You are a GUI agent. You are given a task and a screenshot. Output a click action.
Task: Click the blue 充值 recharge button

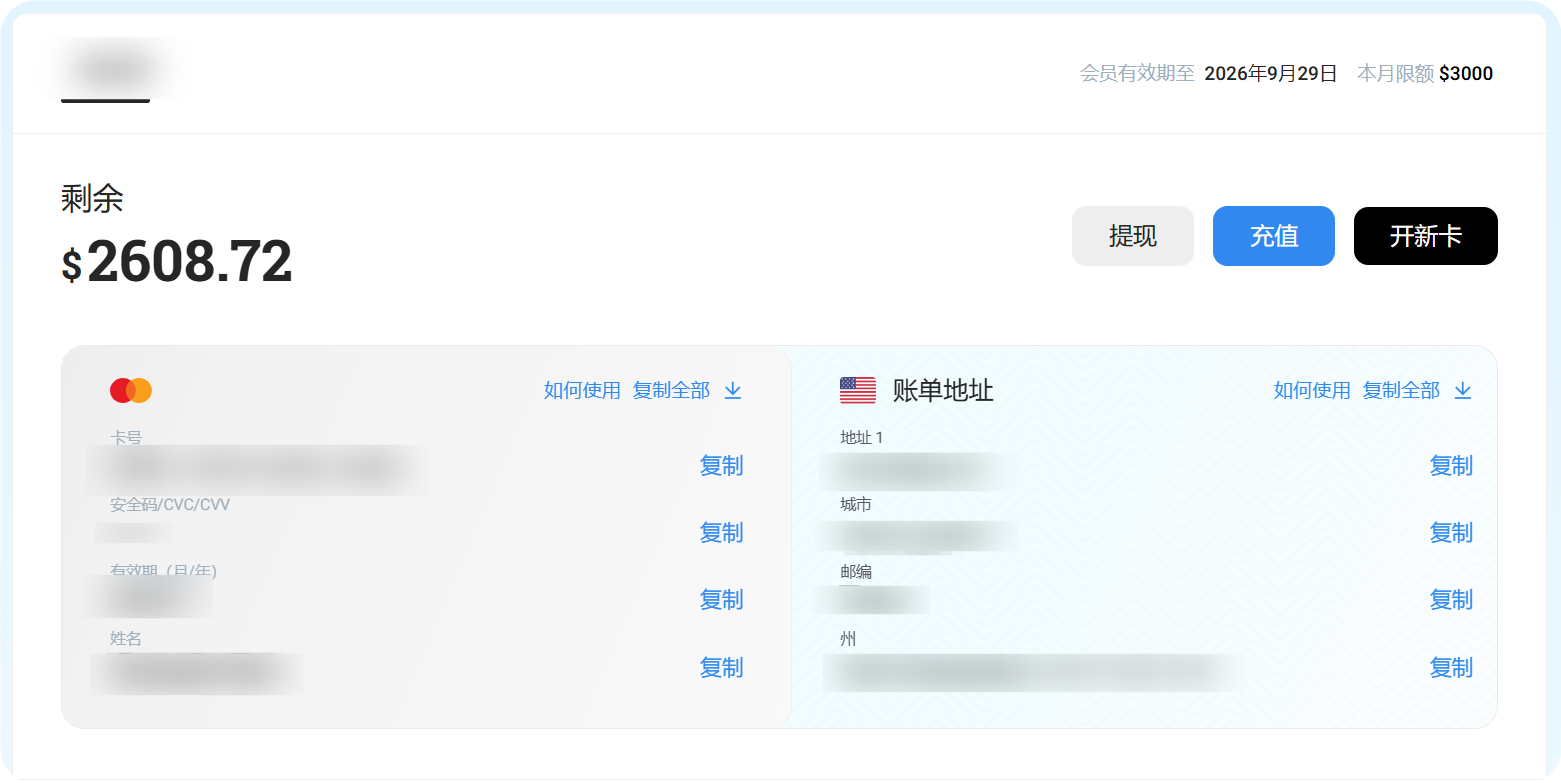tap(1274, 236)
